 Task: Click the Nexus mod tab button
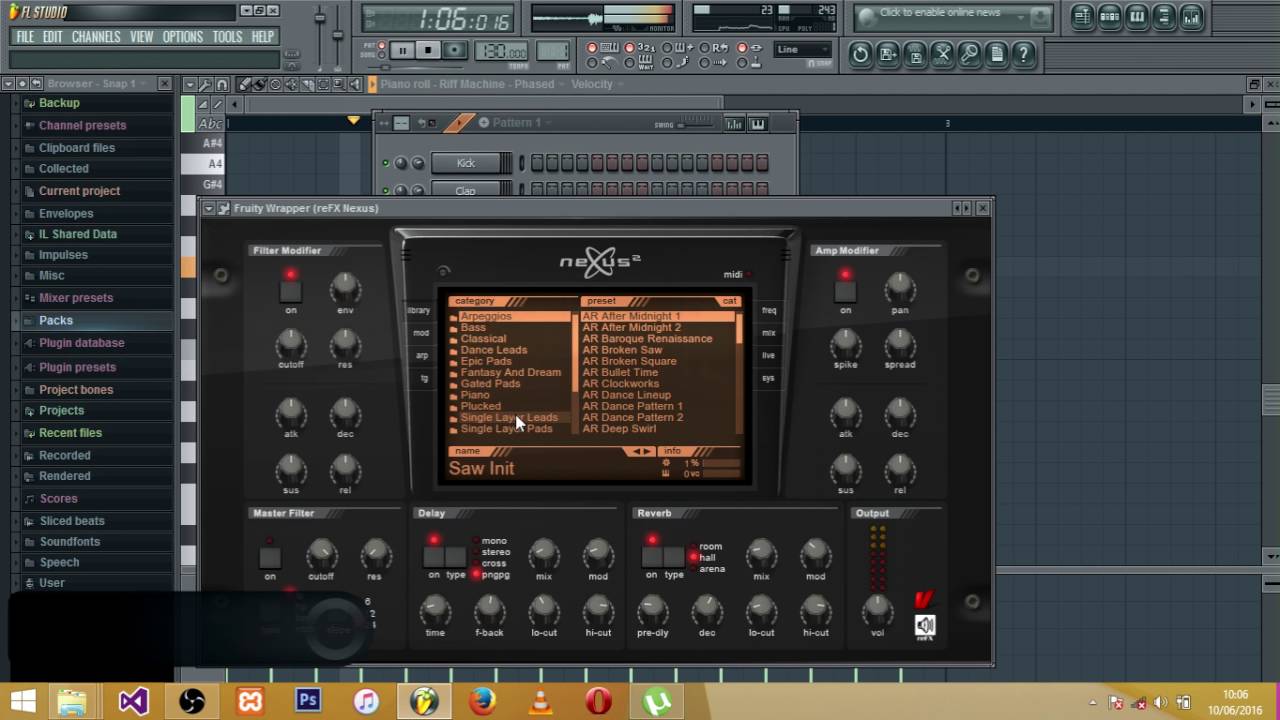point(421,333)
